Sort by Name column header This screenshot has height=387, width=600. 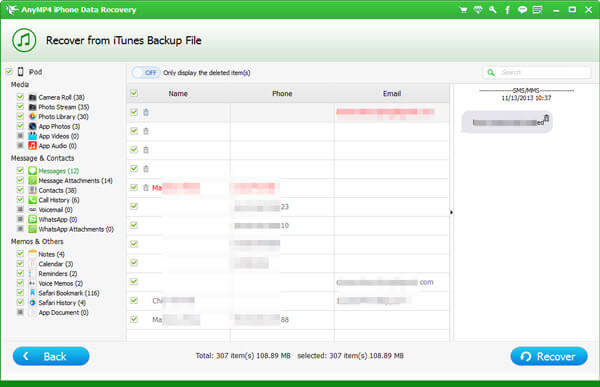tap(178, 93)
